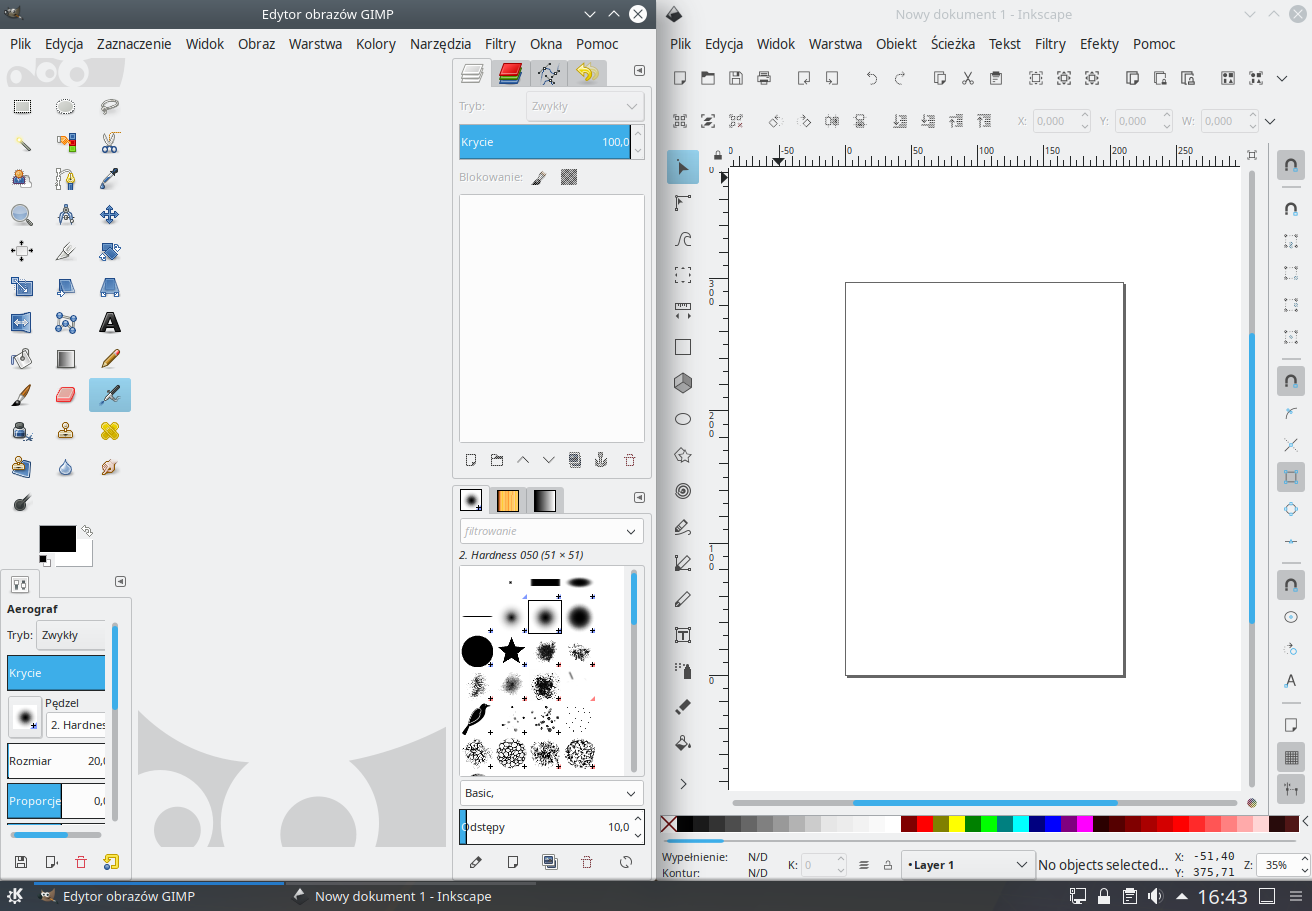Image resolution: width=1312 pixels, height=911 pixels.
Task: Toggle Inkscape ruler lock padlock icon
Action: 717,156
